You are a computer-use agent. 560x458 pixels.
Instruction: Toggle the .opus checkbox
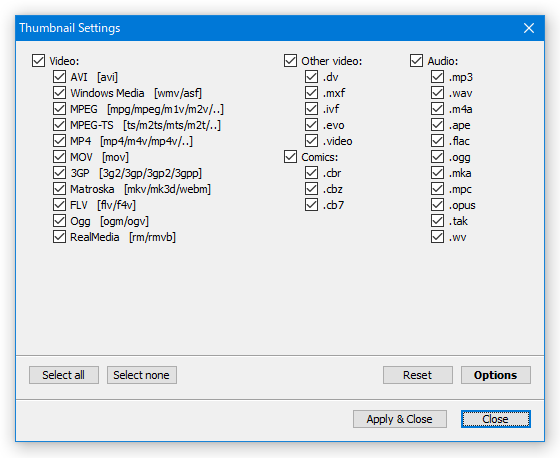point(438,205)
